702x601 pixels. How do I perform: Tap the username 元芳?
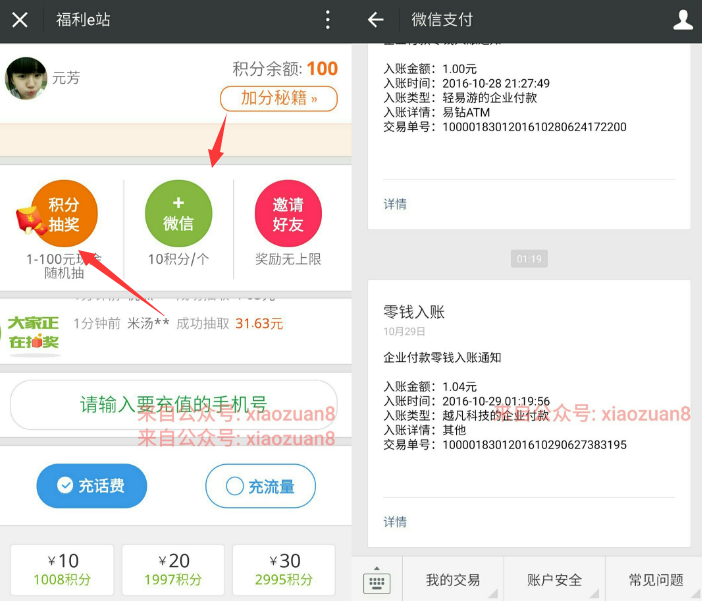point(66,78)
